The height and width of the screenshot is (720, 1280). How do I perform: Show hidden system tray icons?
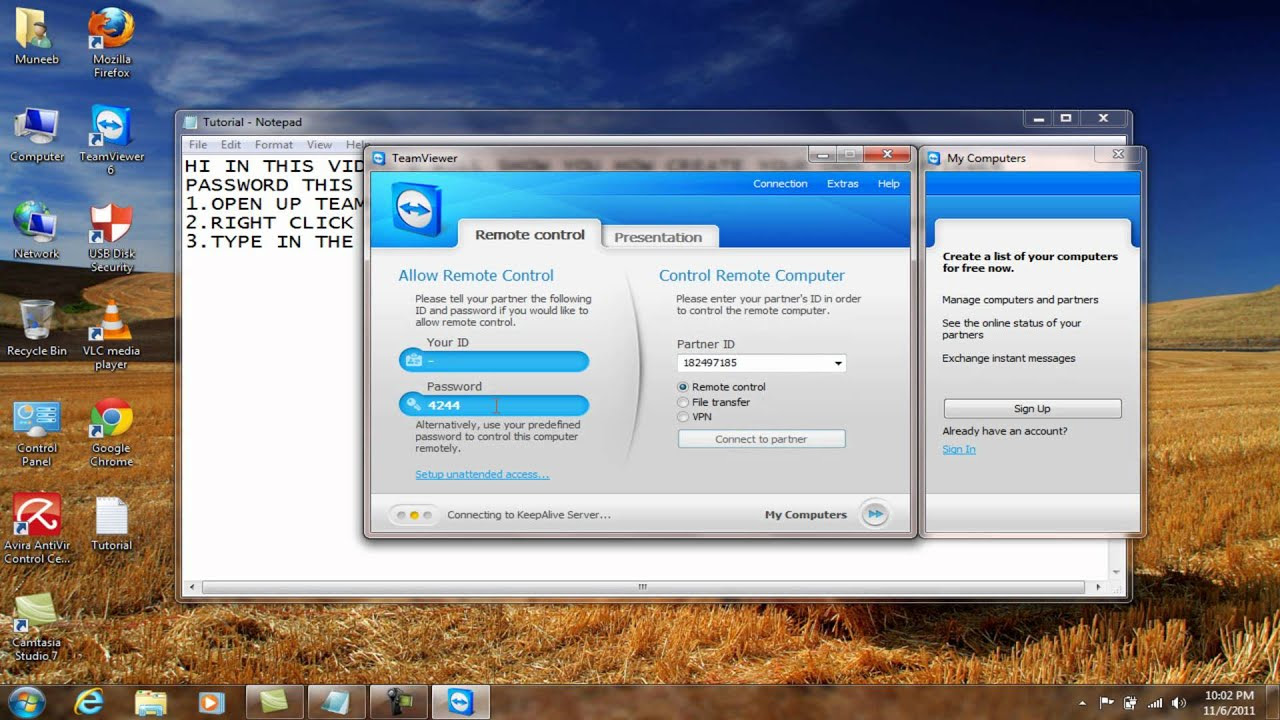pos(1084,703)
